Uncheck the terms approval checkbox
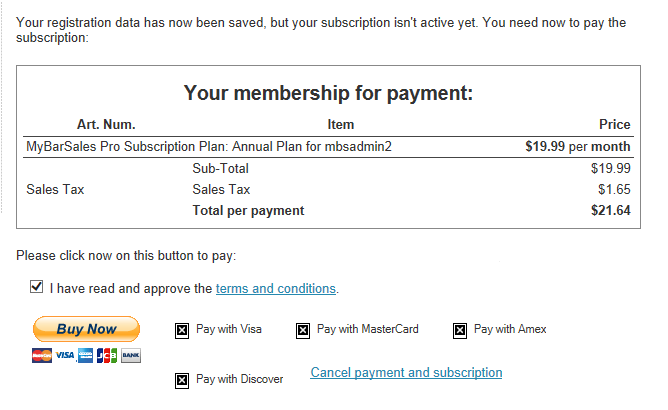Viewport: 668px width, 410px height. point(37,287)
